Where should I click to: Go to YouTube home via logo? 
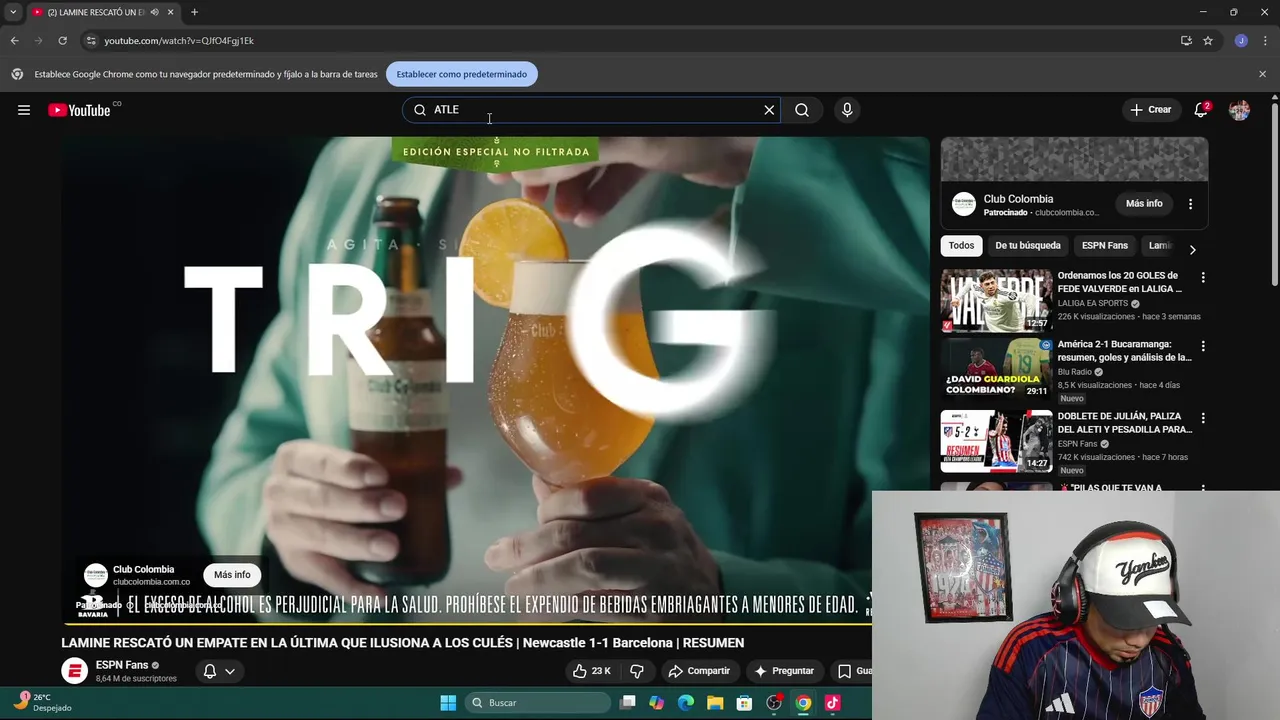click(x=80, y=110)
